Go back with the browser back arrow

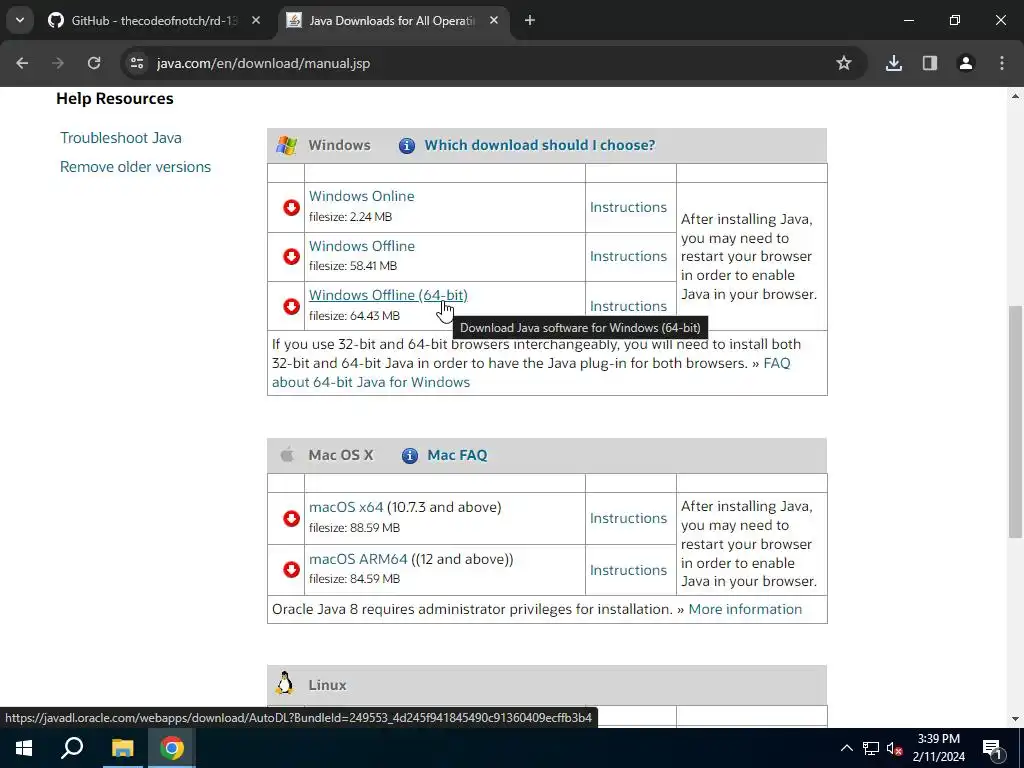[x=22, y=63]
